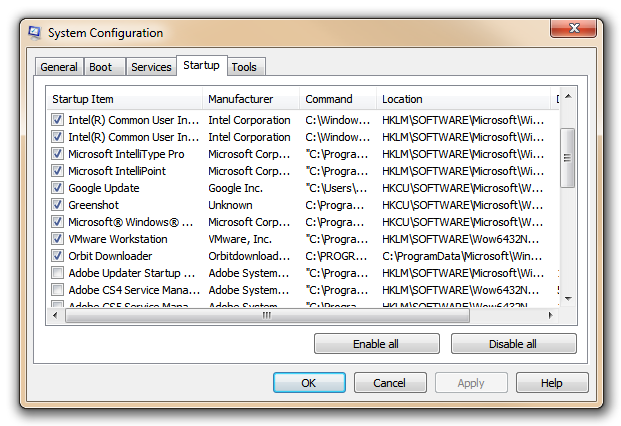
Task: Uncheck the Greenshot startup item
Action: tap(57, 205)
